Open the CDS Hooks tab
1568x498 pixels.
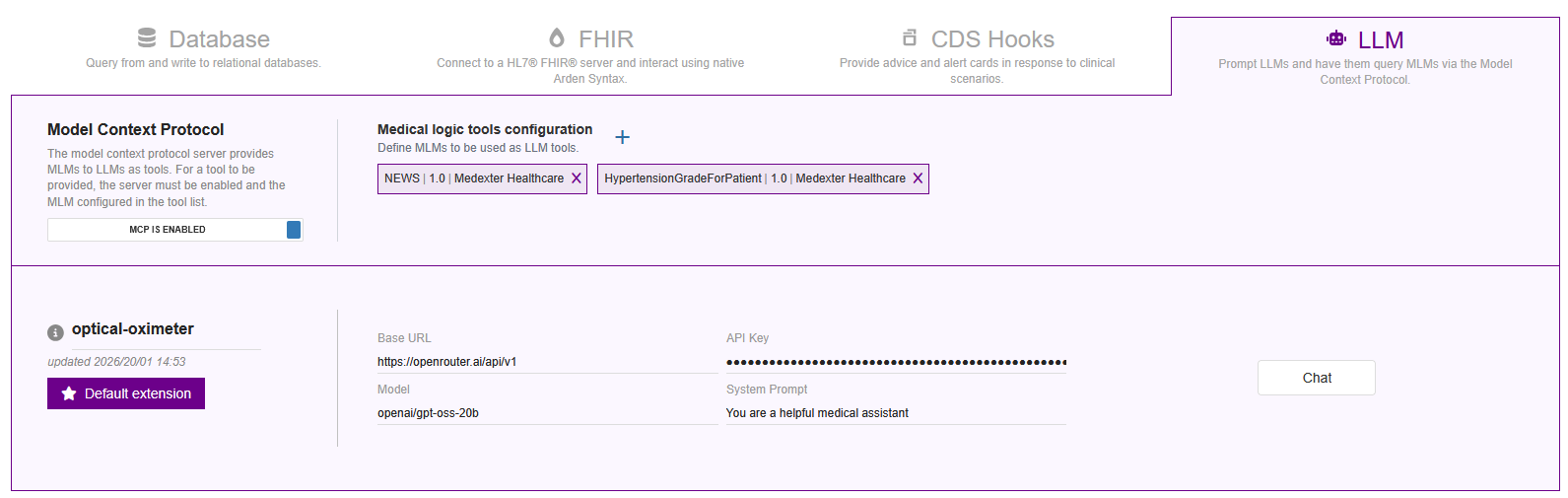tap(977, 54)
